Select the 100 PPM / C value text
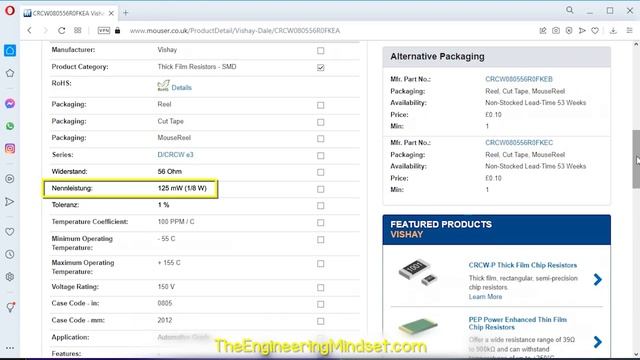 (176, 222)
